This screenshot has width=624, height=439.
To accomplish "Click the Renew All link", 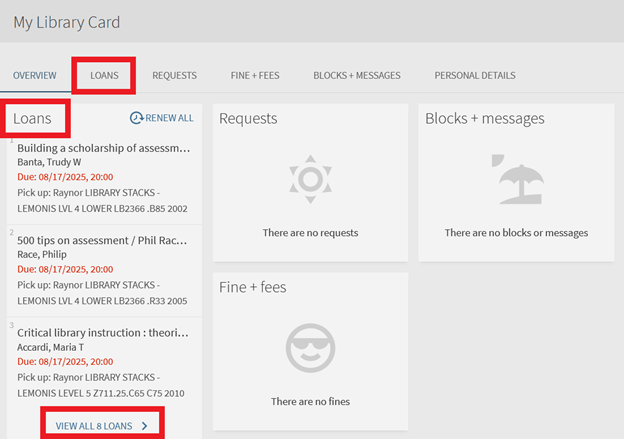I will click(168, 118).
